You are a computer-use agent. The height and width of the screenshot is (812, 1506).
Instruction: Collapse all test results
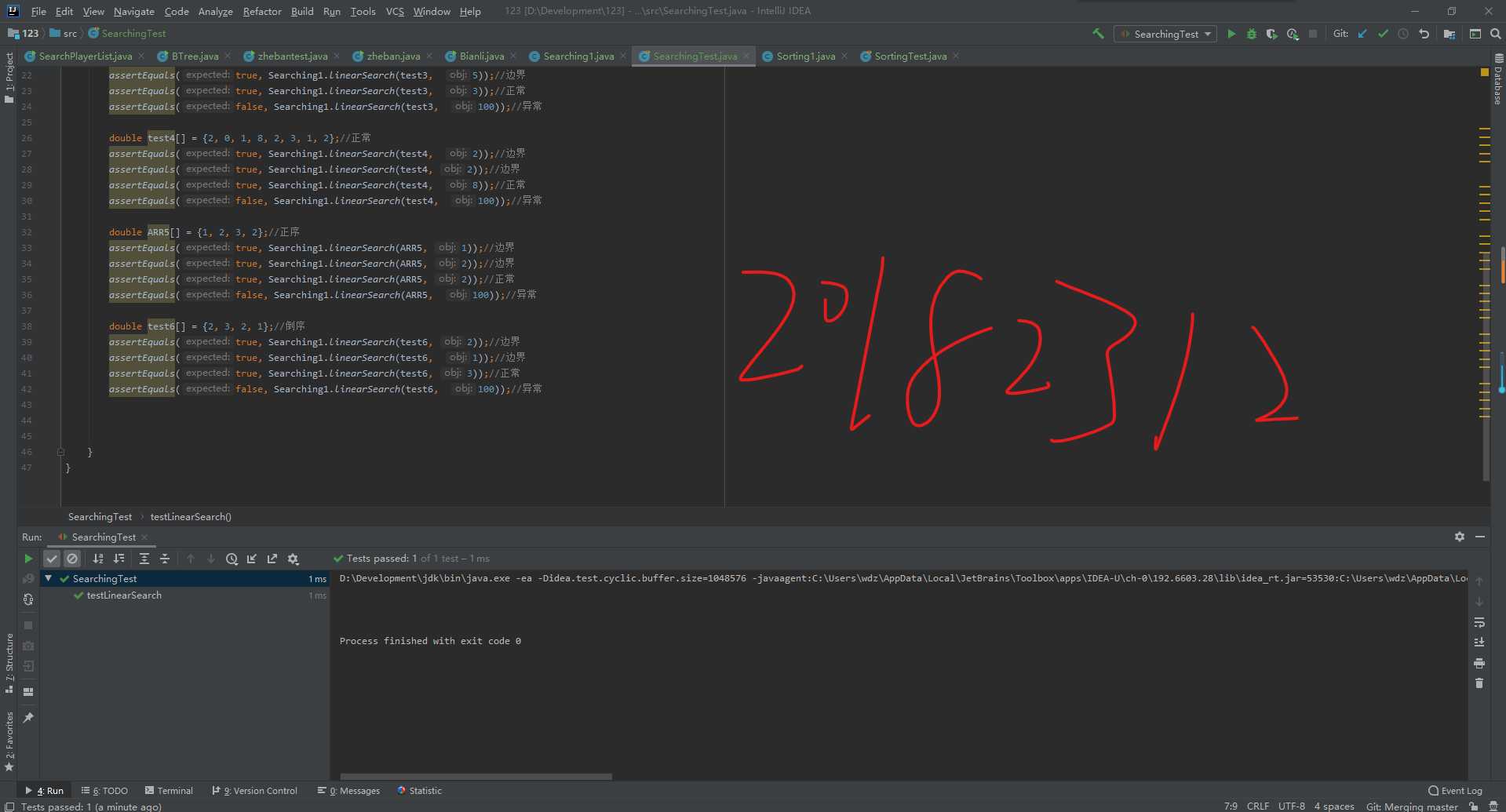point(164,559)
